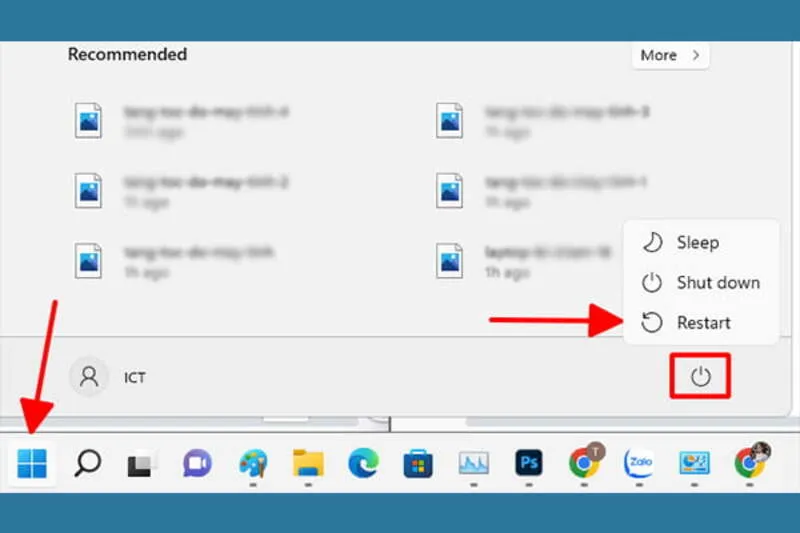Viewport: 800px width, 533px height.
Task: Open File Explorer folder icon
Action: [x=308, y=463]
